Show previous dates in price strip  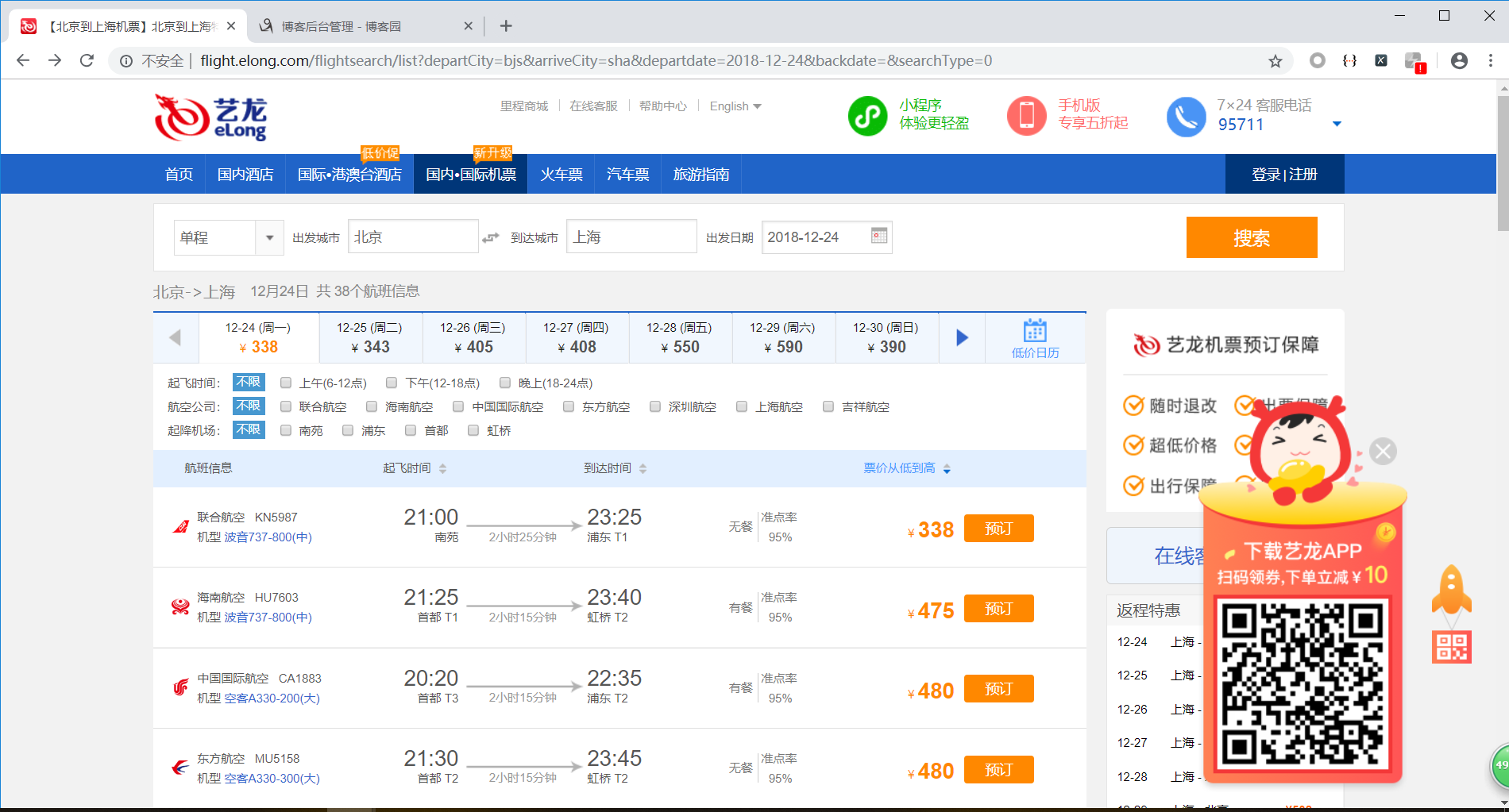(x=176, y=337)
